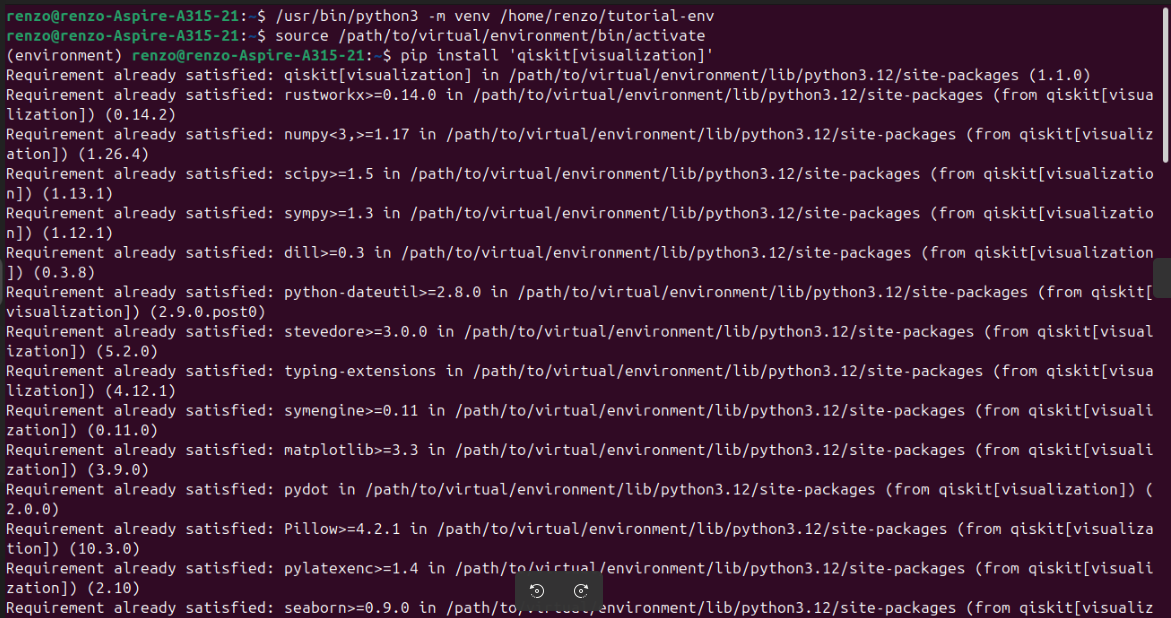Screen dimensions: 1171x618
Task: Click the 'stevedore>=3.0.0' requirement text
Action: 355,332
